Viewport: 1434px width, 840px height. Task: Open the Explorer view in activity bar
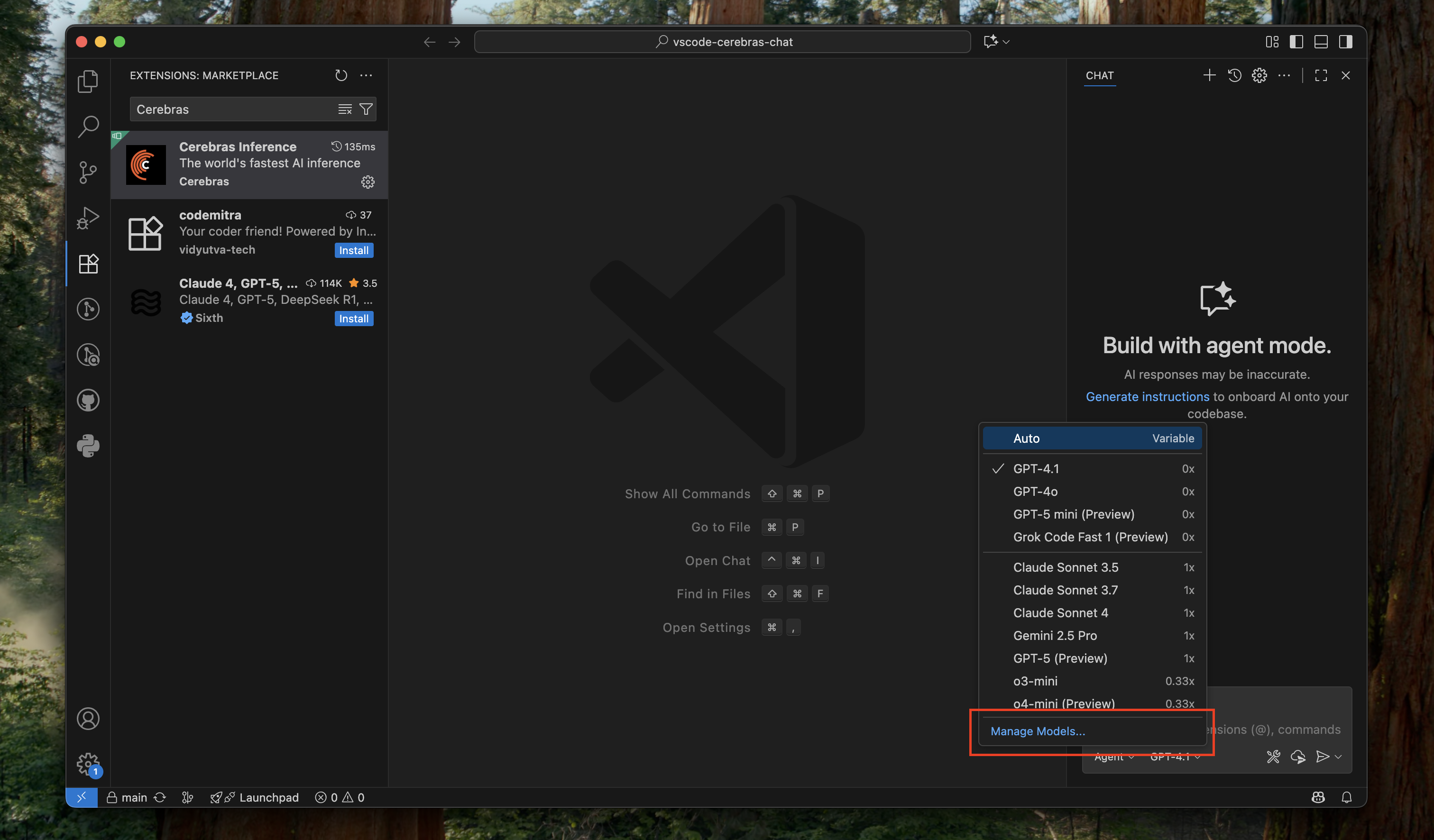pyautogui.click(x=88, y=82)
